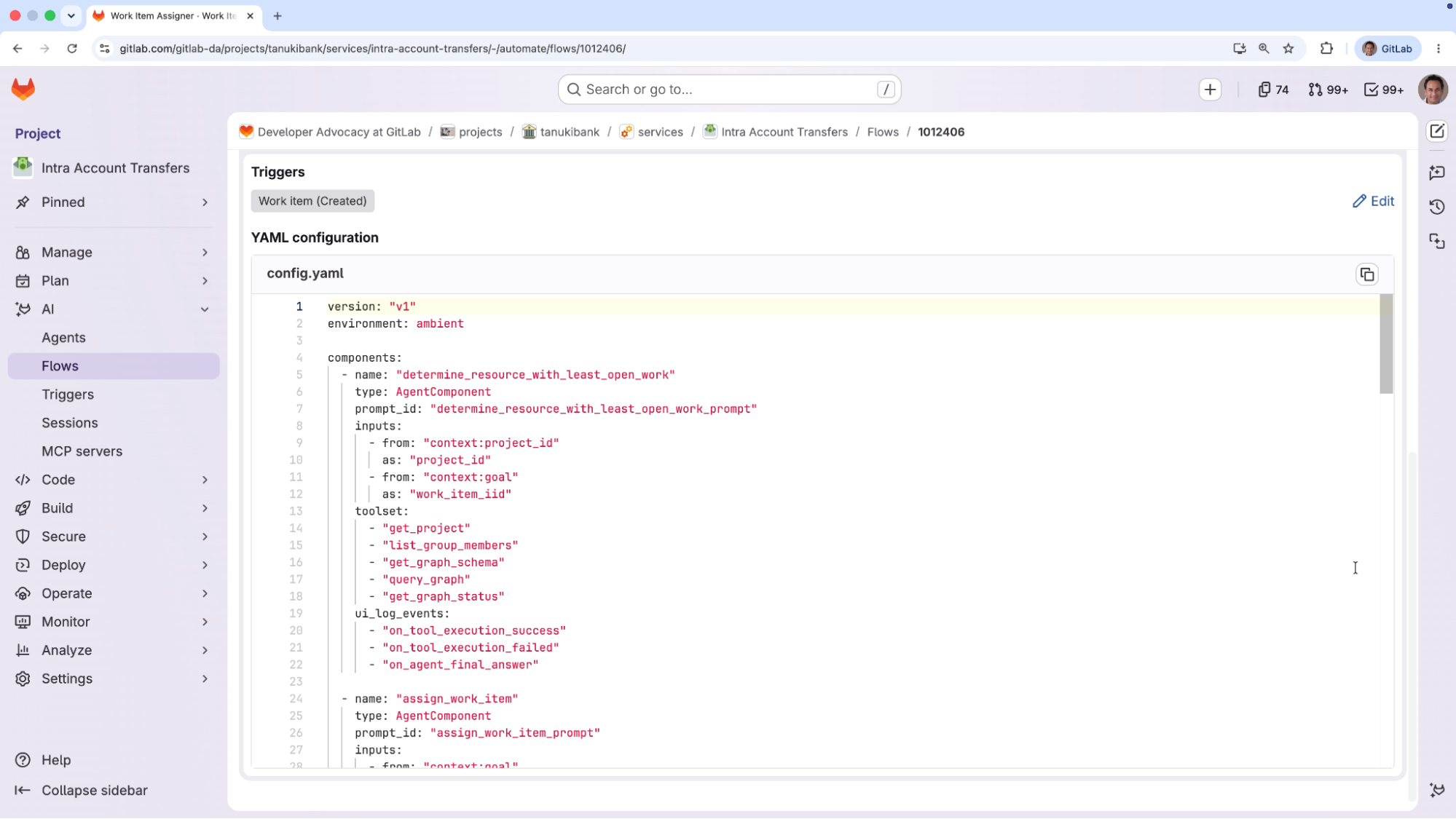Click the browser address bar URL
Viewport: 1456px width, 819px height.
click(372, 49)
